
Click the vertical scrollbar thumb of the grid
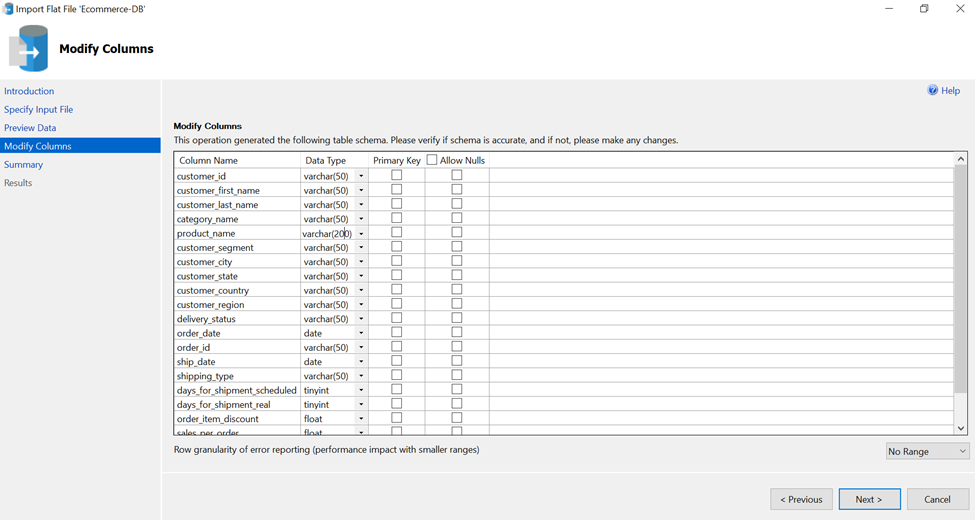tap(961, 279)
